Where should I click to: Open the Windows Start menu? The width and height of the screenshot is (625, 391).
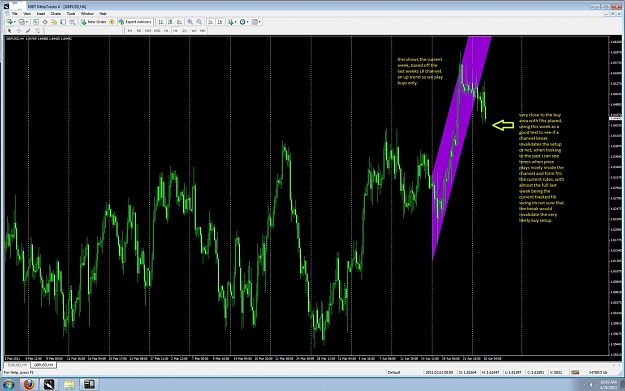pyautogui.click(x=8, y=385)
